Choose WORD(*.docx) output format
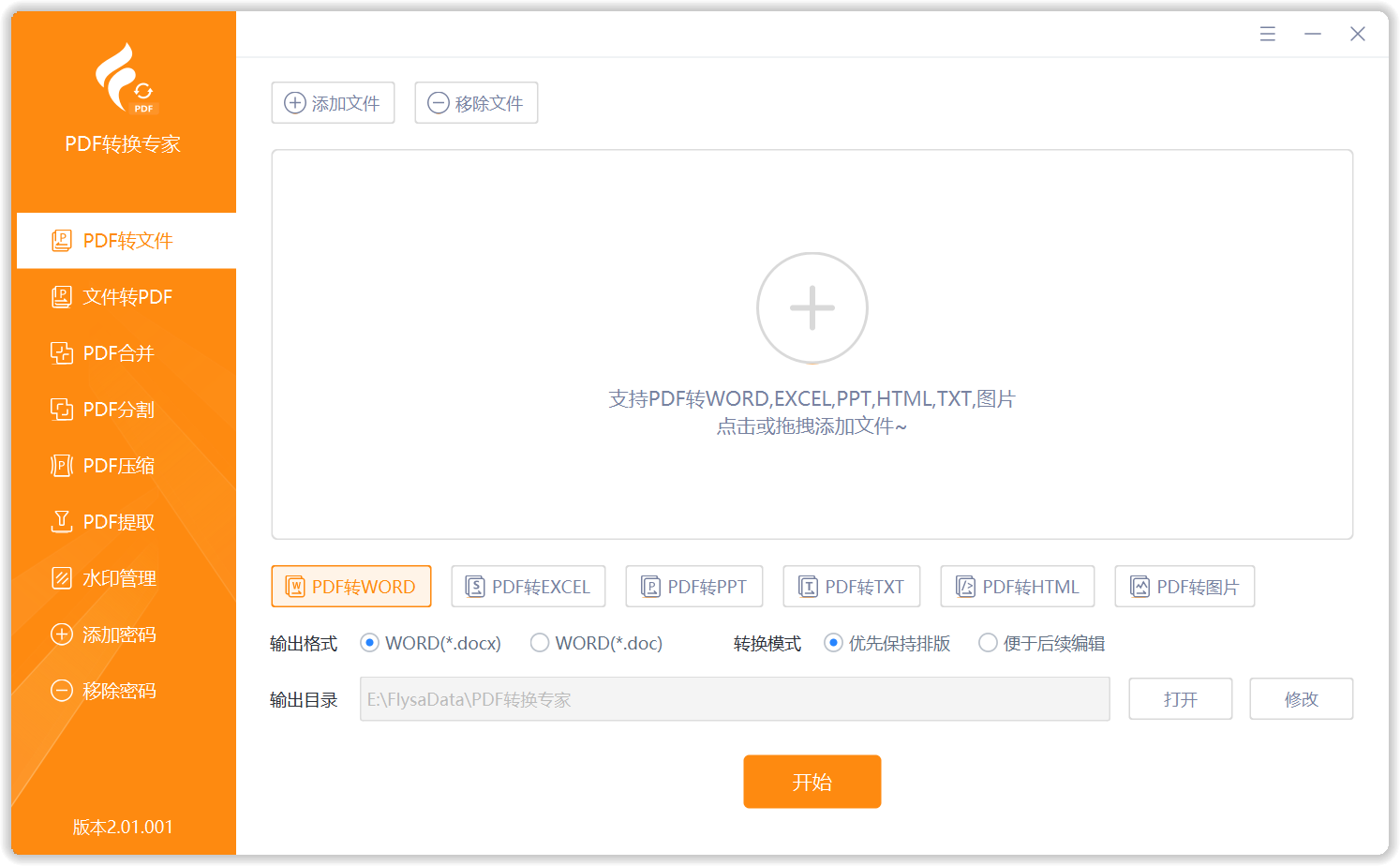This screenshot has width=1400, height=866. (431, 643)
